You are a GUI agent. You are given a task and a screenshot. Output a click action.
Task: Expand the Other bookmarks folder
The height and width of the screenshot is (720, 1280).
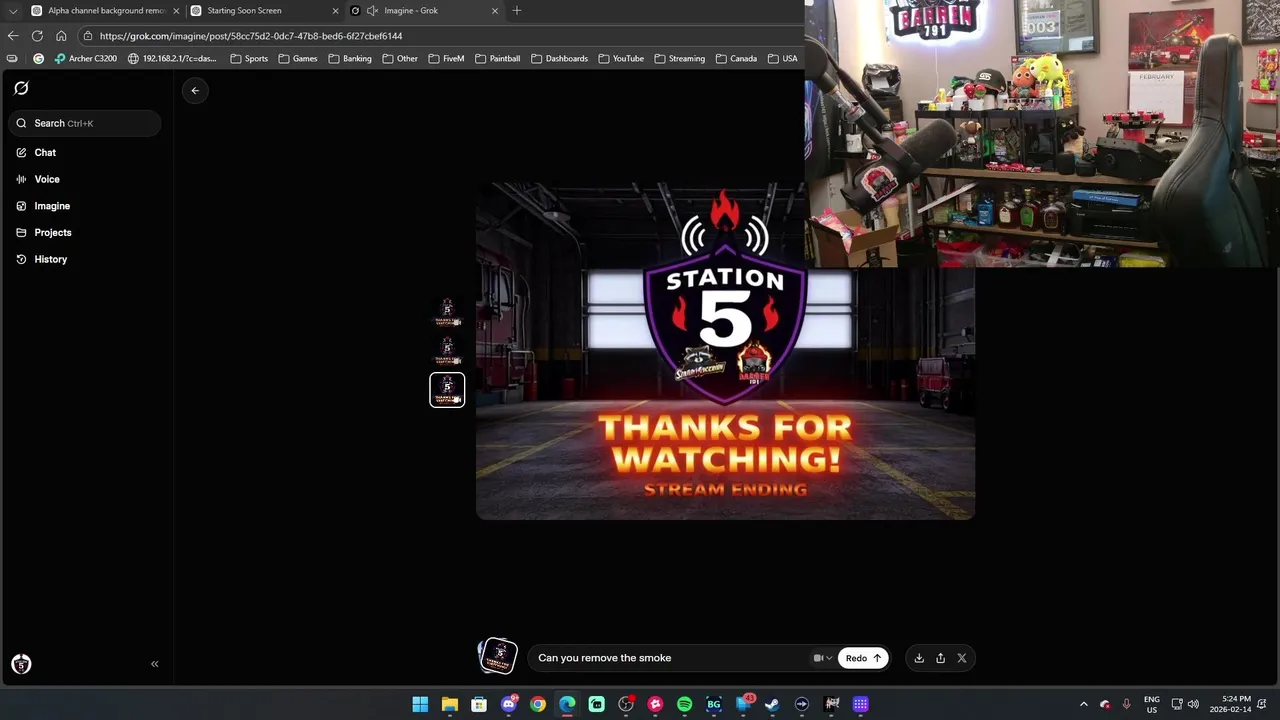point(400,58)
